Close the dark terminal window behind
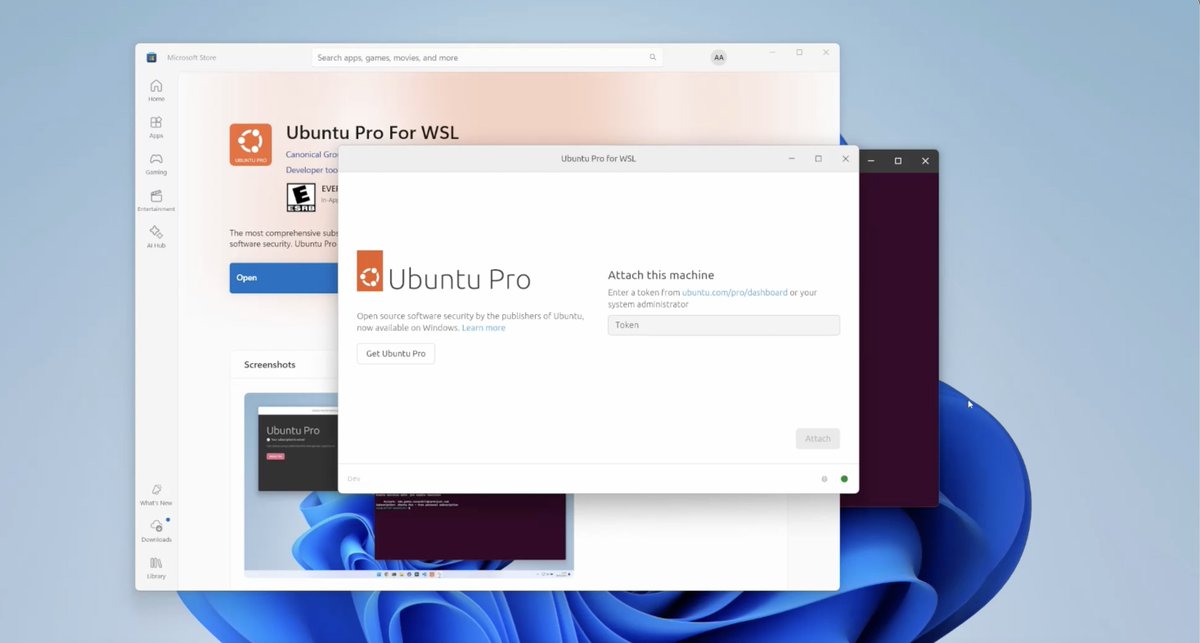Viewport: 1200px width, 643px height. pyautogui.click(x=925, y=161)
